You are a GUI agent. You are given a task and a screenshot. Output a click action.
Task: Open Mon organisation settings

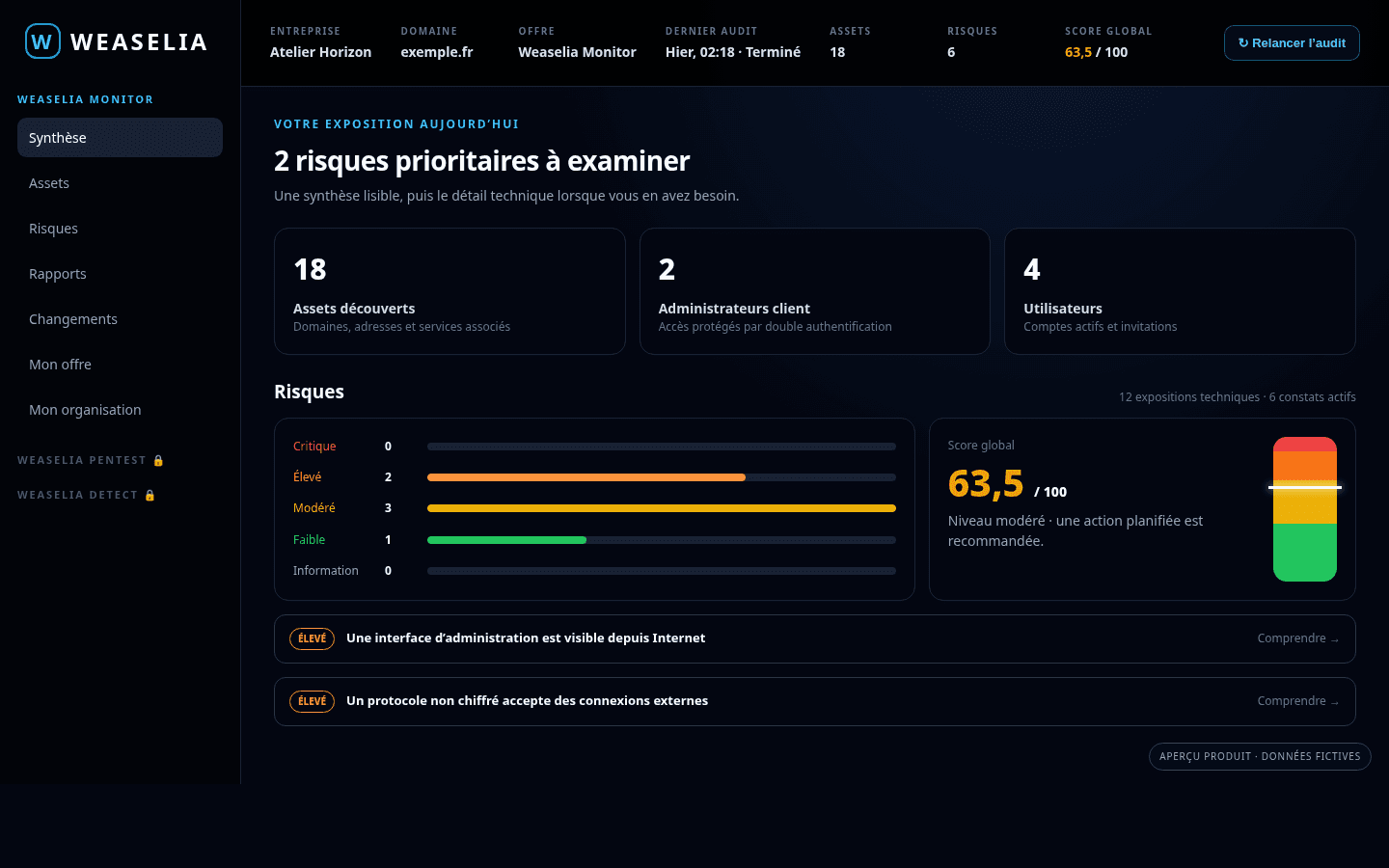(x=120, y=410)
